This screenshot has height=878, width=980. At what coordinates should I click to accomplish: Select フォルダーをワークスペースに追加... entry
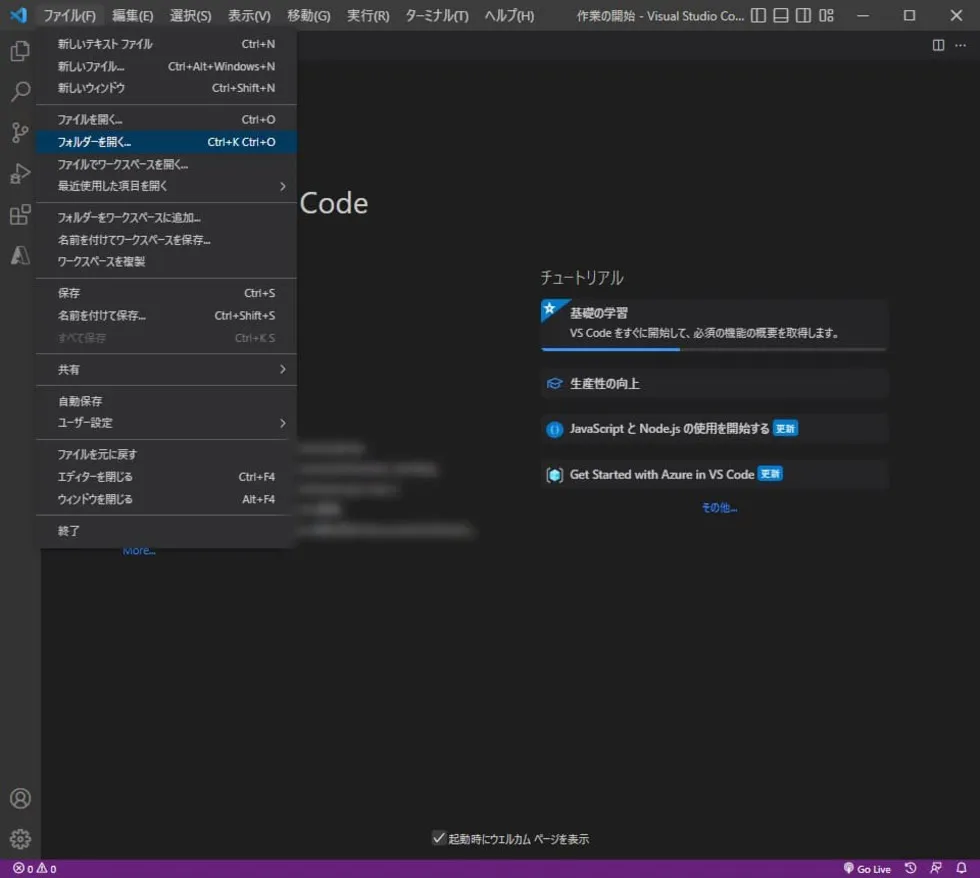tap(166, 217)
